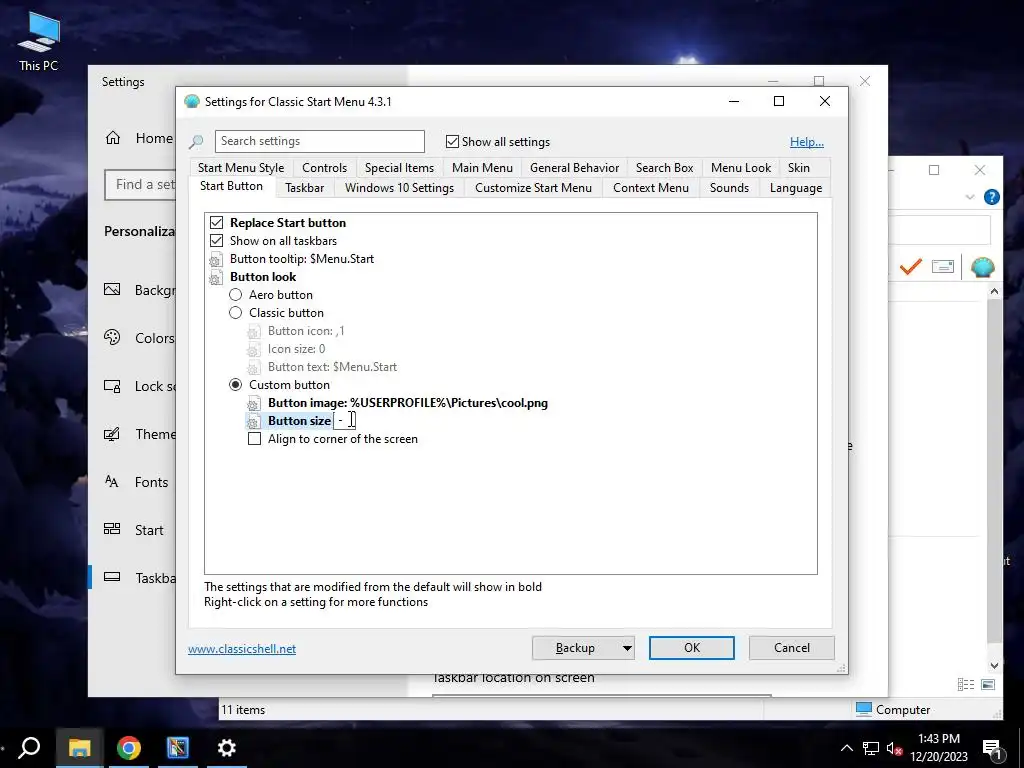Select Classic button radio option
Screen dimensions: 1024x768
(235, 313)
